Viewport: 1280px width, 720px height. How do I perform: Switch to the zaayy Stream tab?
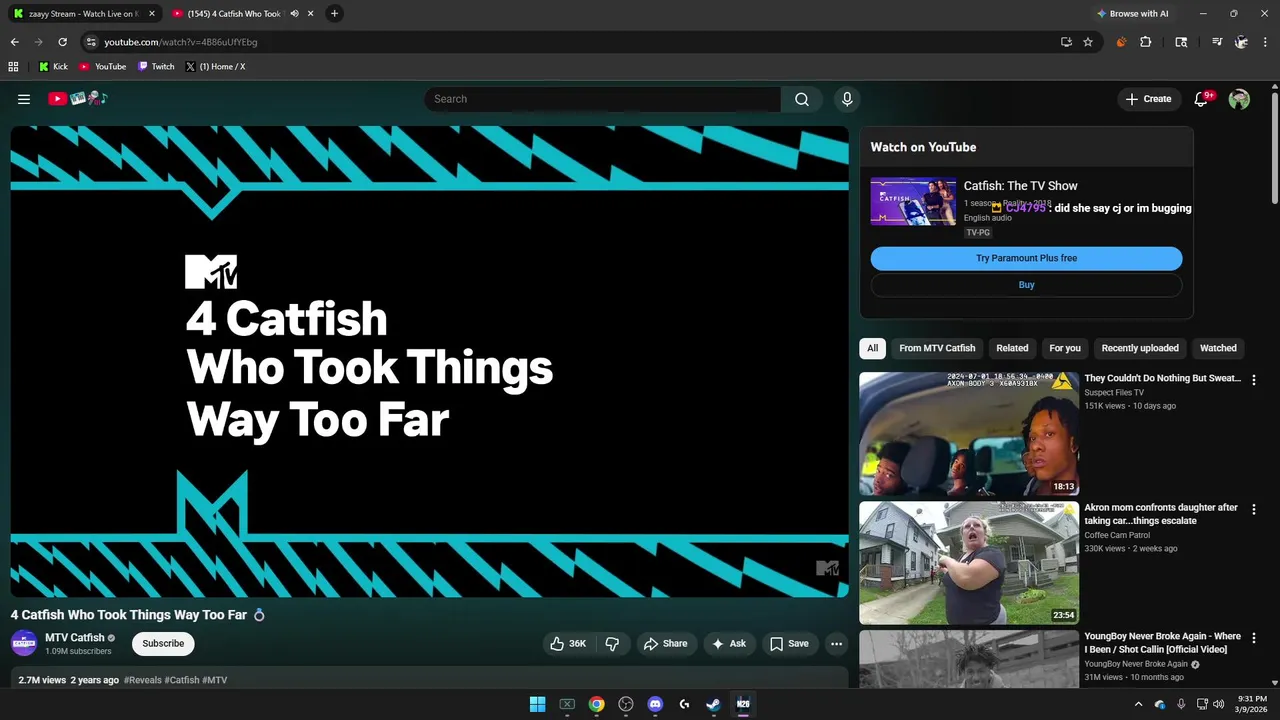click(83, 14)
